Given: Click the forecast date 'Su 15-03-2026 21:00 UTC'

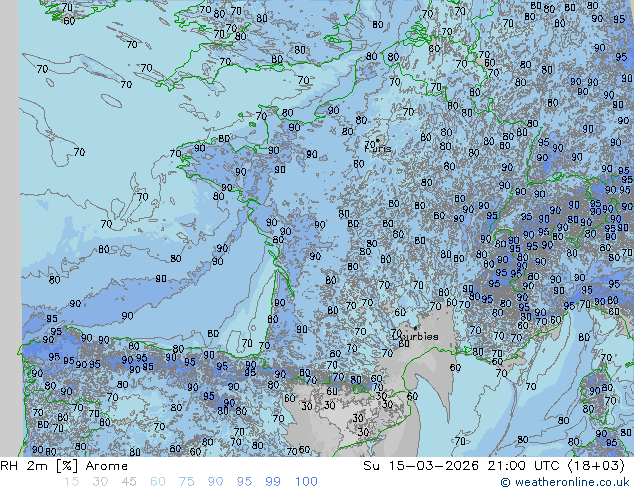Looking at the screenshot, I should 461,466.
